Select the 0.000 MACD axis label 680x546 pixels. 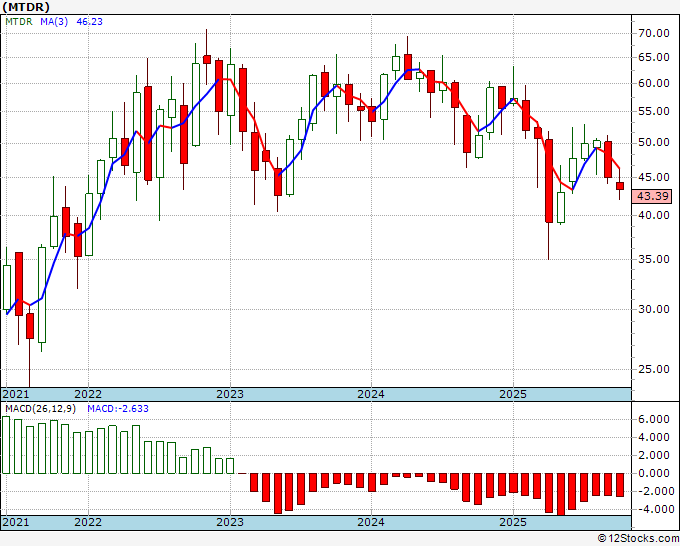(654, 473)
